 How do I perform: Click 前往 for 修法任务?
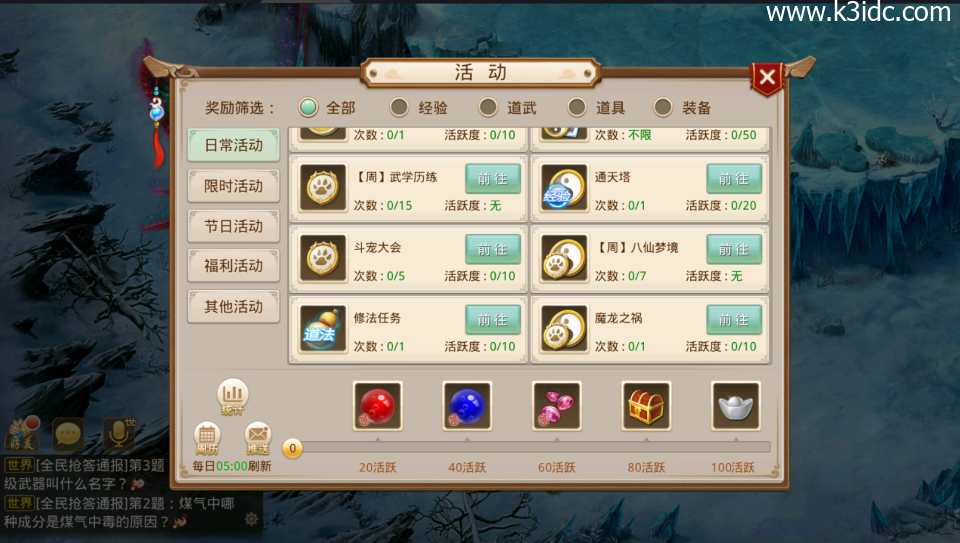(493, 320)
